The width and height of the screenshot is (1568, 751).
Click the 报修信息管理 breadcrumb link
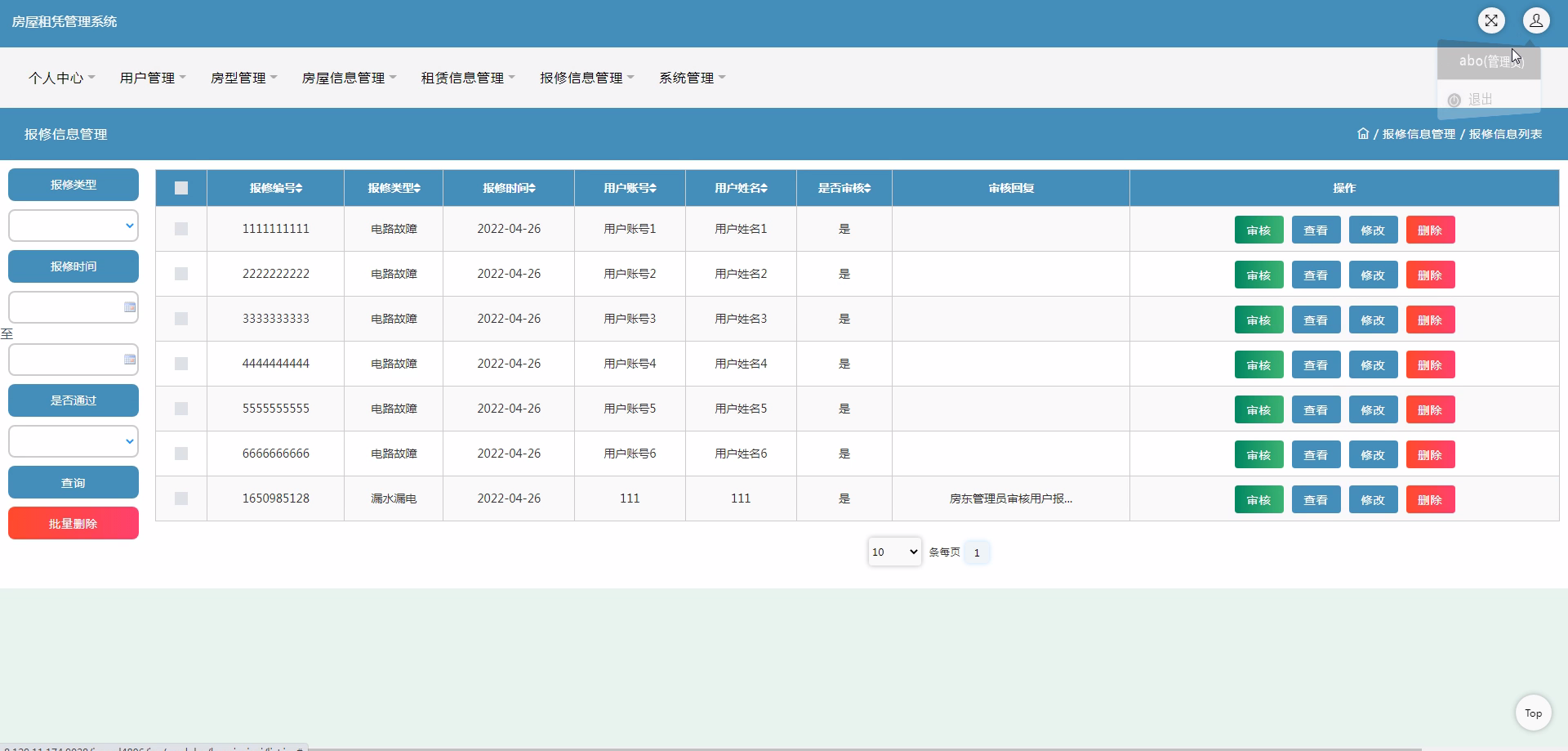(x=1419, y=134)
